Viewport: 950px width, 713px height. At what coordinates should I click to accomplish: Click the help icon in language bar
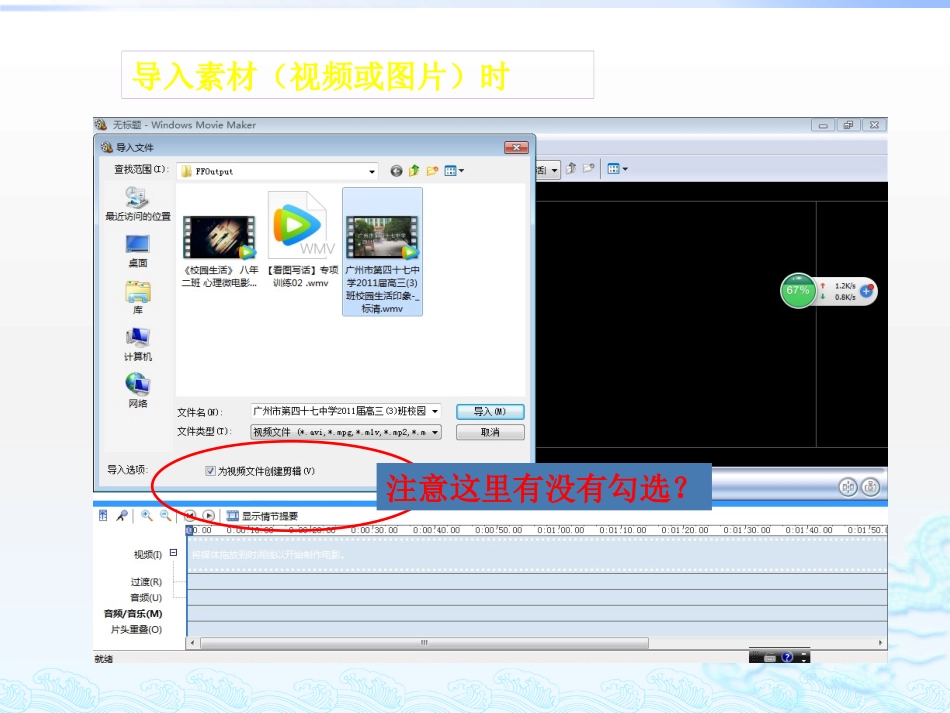pyautogui.click(x=787, y=657)
